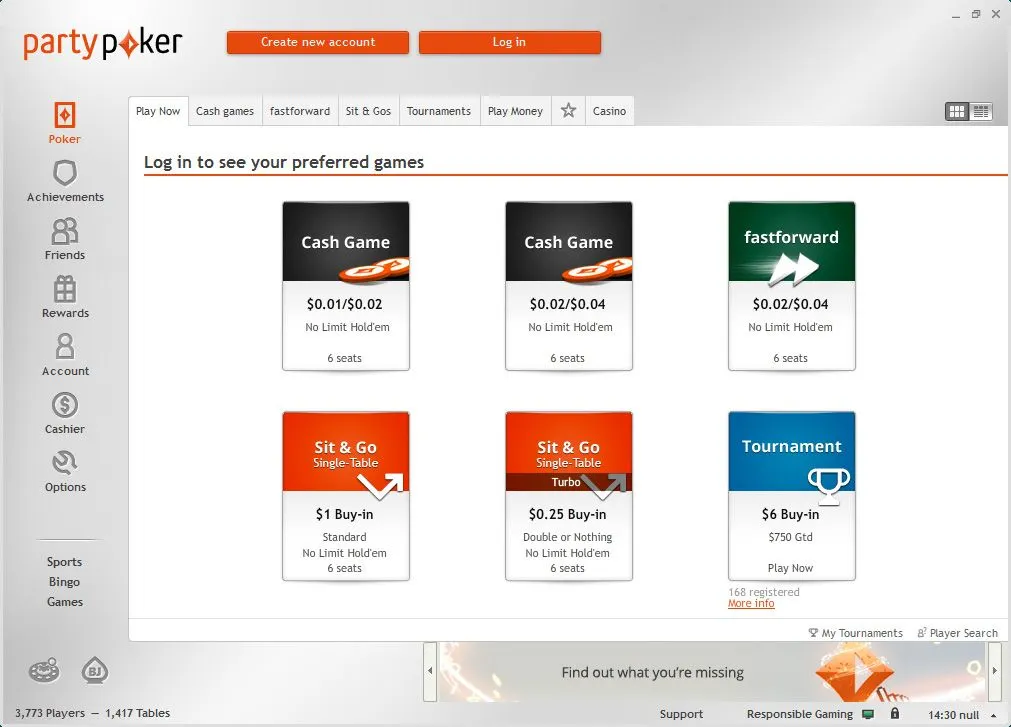Select the $0.25 Buy-in Turbo Sit & Go card
Image resolution: width=1011 pixels, height=727 pixels.
coord(569,496)
